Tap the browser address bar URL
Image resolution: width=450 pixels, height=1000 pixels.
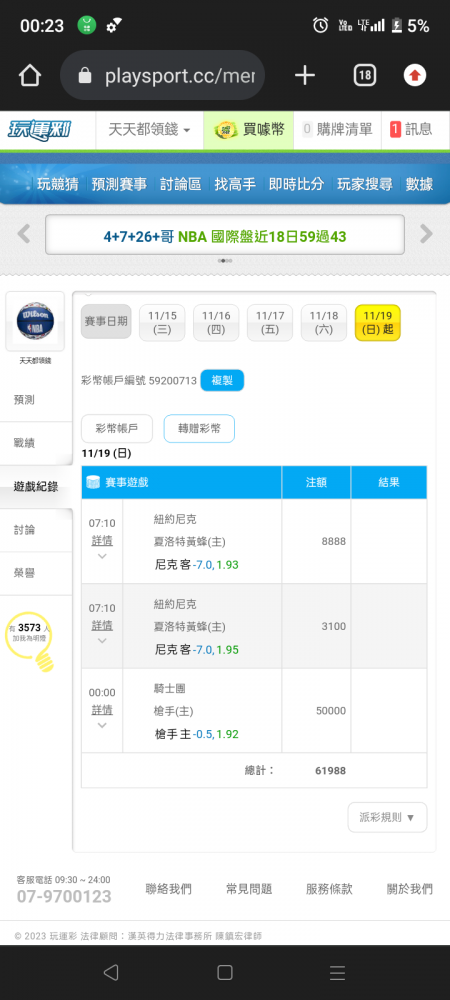point(180,77)
